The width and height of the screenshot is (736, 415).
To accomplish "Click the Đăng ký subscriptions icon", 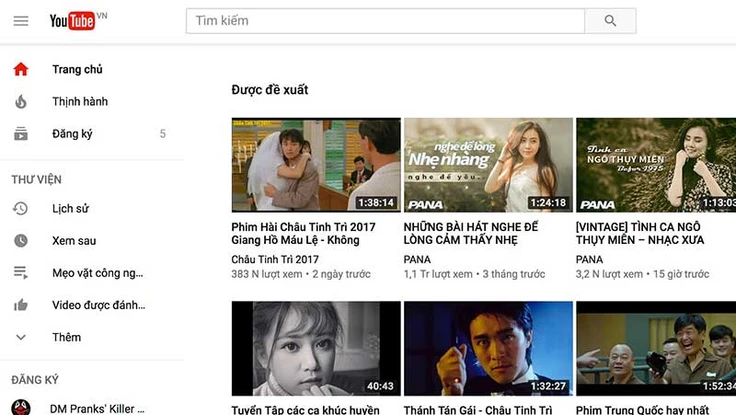I will click(x=21, y=134).
